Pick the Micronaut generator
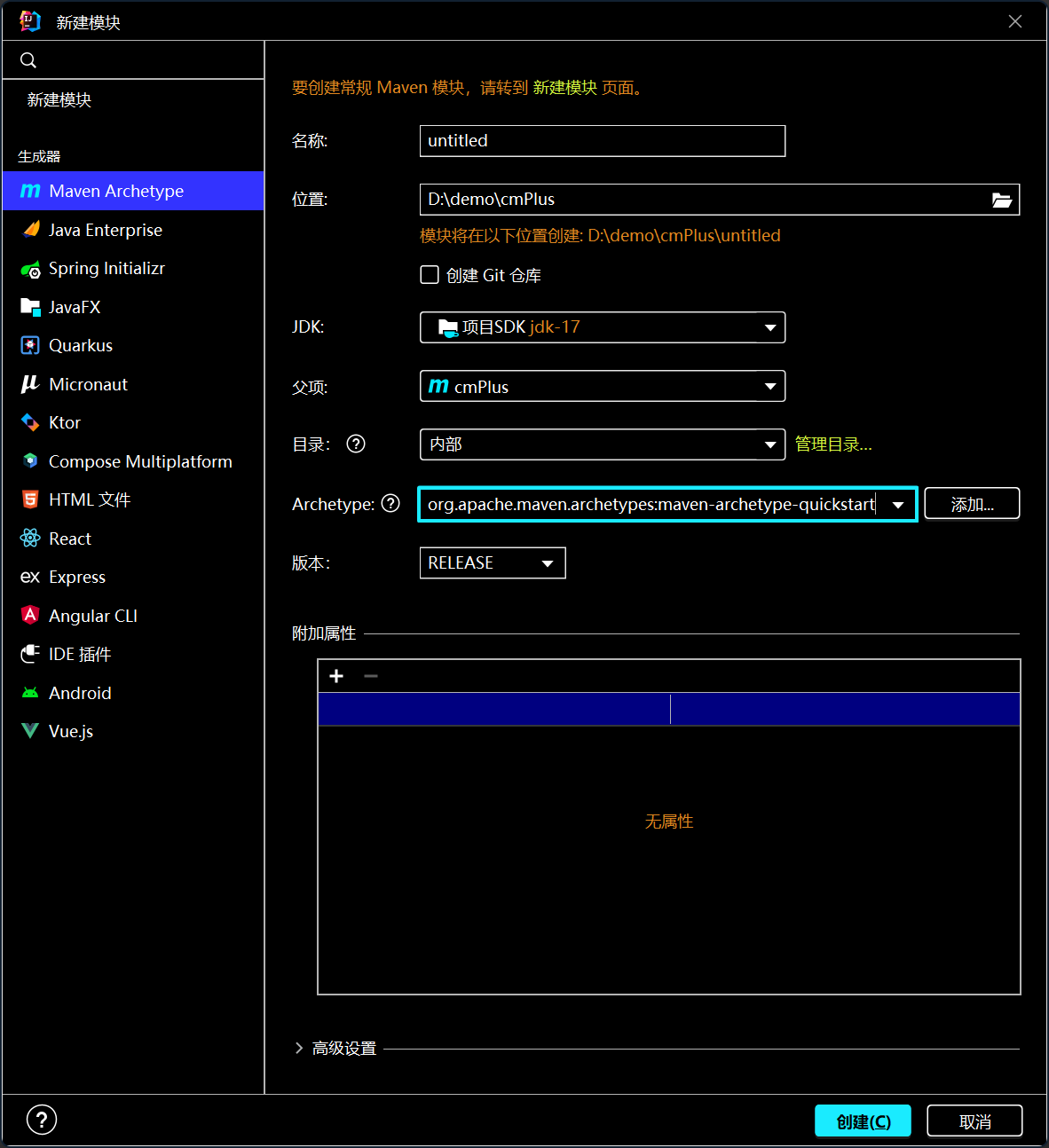Viewport: 1049px width, 1148px height. tap(133, 384)
